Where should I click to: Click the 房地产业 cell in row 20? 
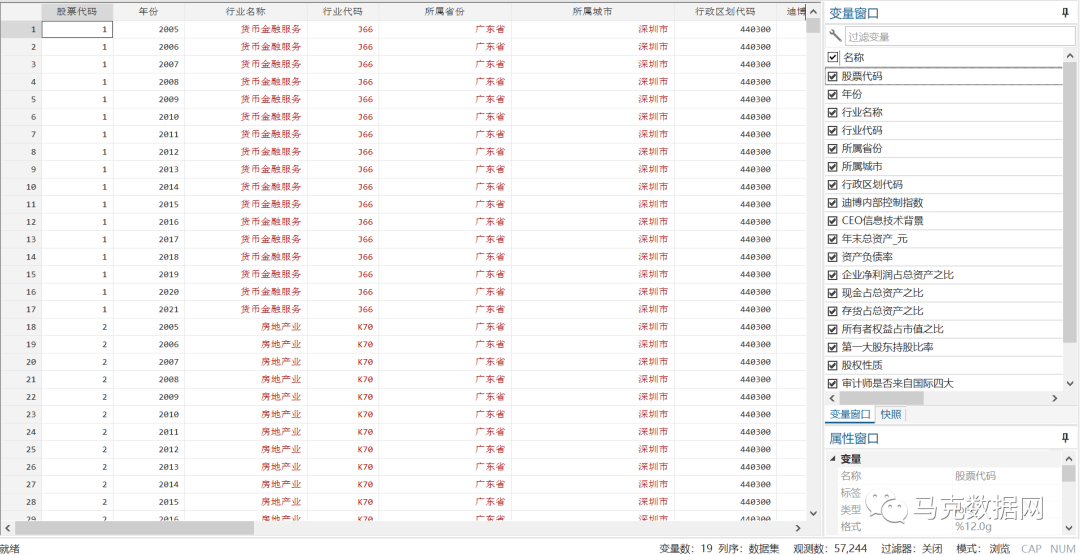pyautogui.click(x=246, y=362)
